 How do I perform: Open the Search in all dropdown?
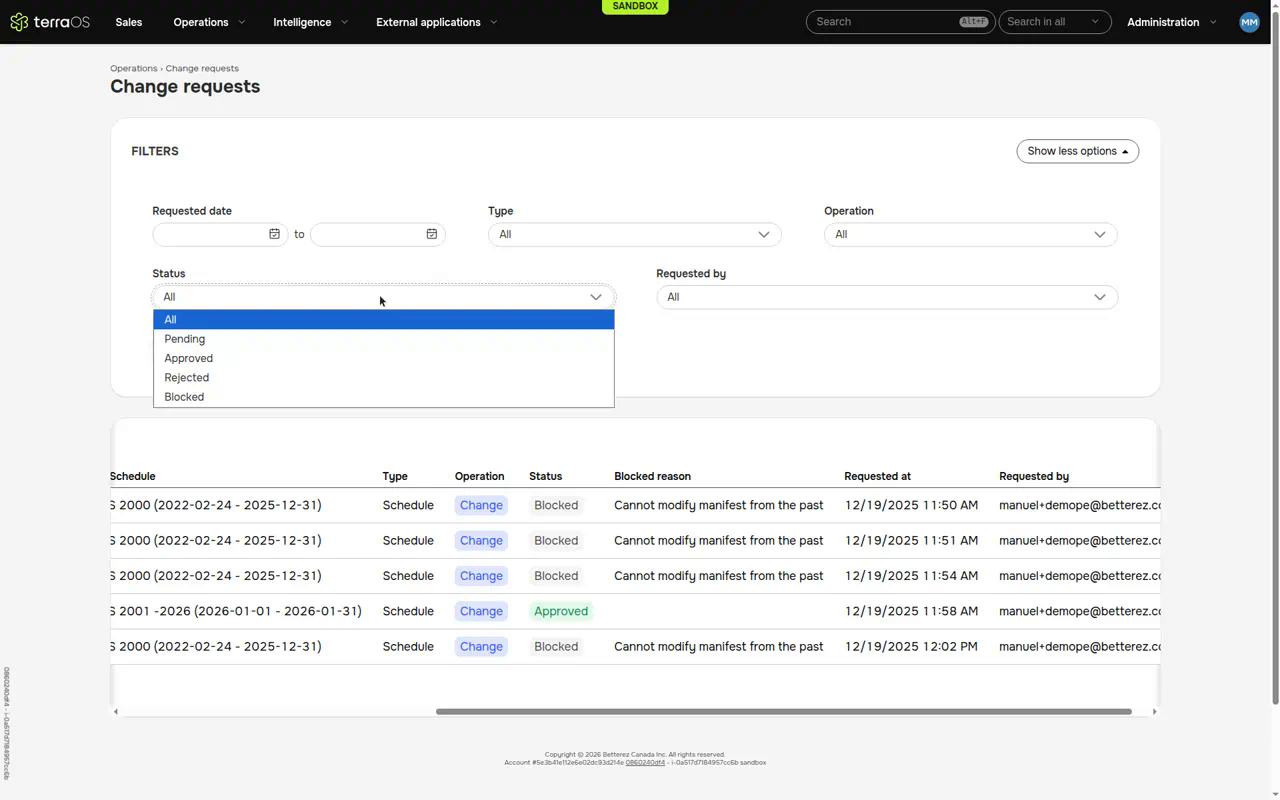coord(1054,22)
